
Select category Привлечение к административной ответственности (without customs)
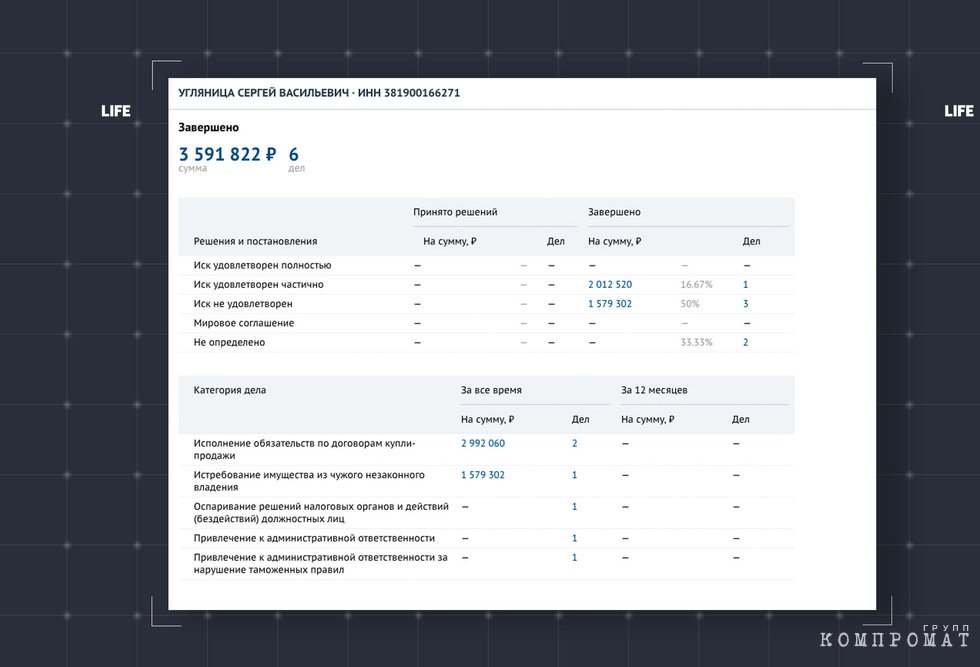[x=314, y=538]
